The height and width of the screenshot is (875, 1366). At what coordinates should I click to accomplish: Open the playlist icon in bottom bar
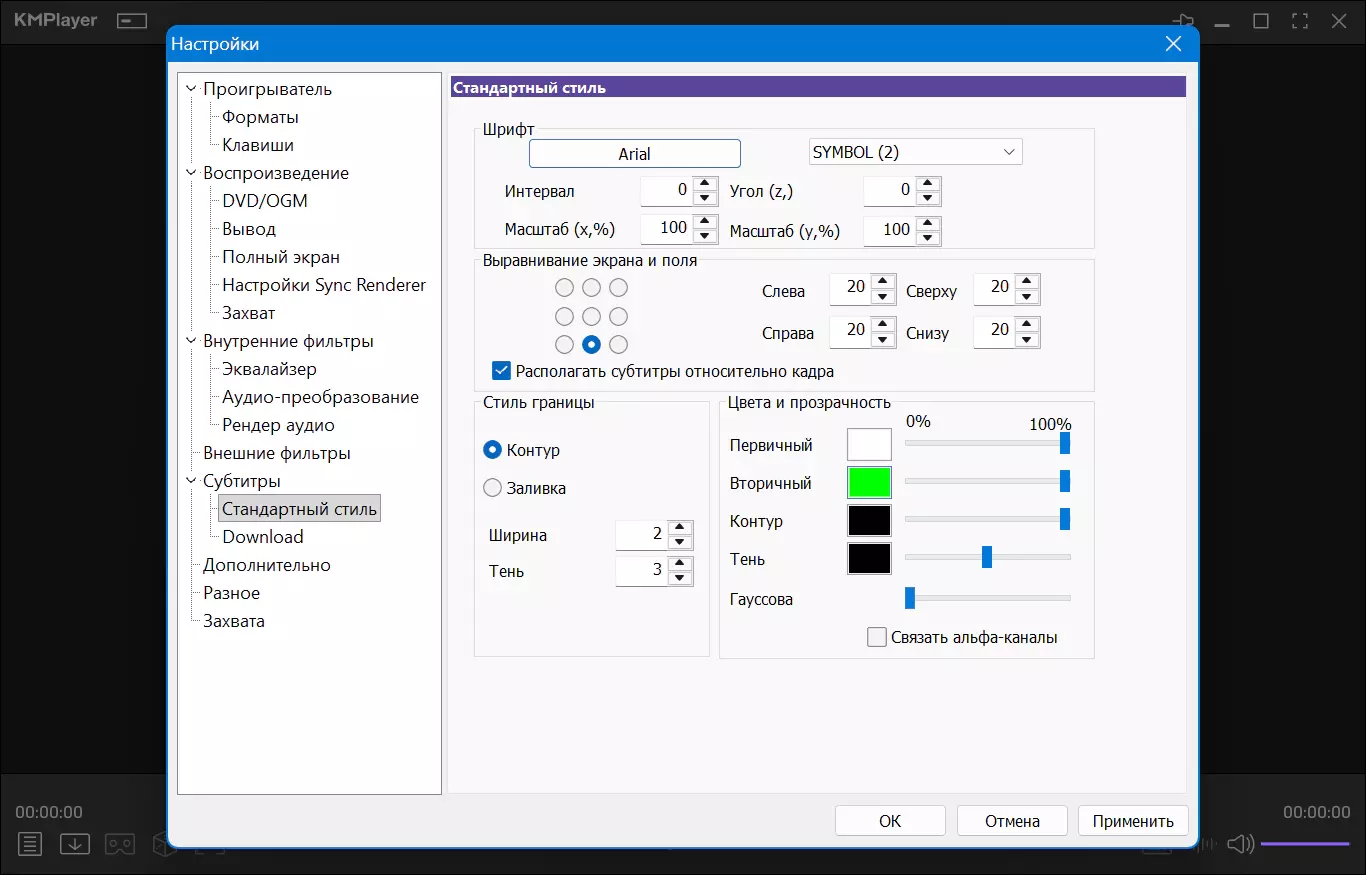(30, 844)
